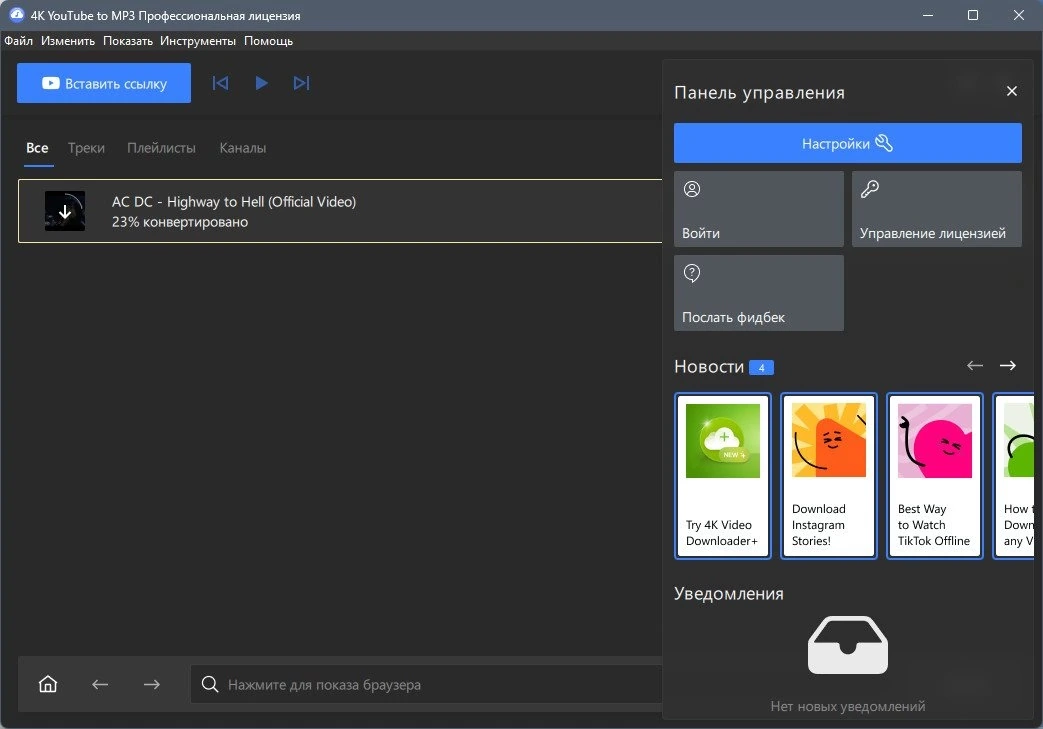This screenshot has height=729, width=1043.
Task: Go to browser home icon
Action: pyautogui.click(x=48, y=684)
